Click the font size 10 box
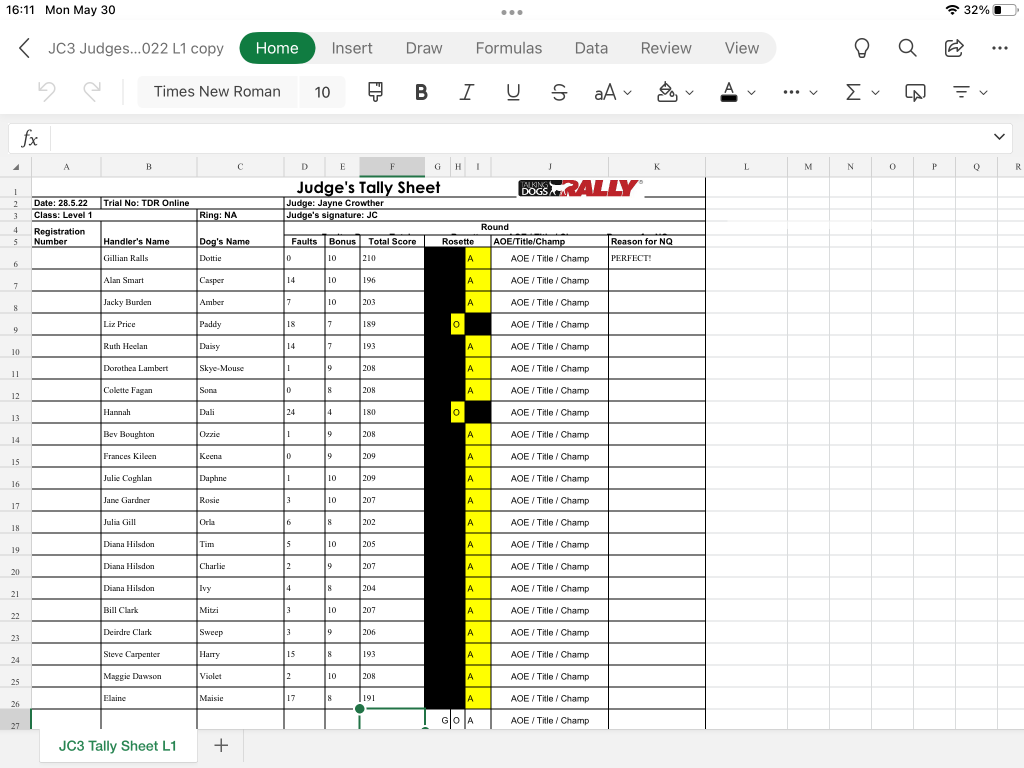Image resolution: width=1024 pixels, height=768 pixels. (x=322, y=92)
